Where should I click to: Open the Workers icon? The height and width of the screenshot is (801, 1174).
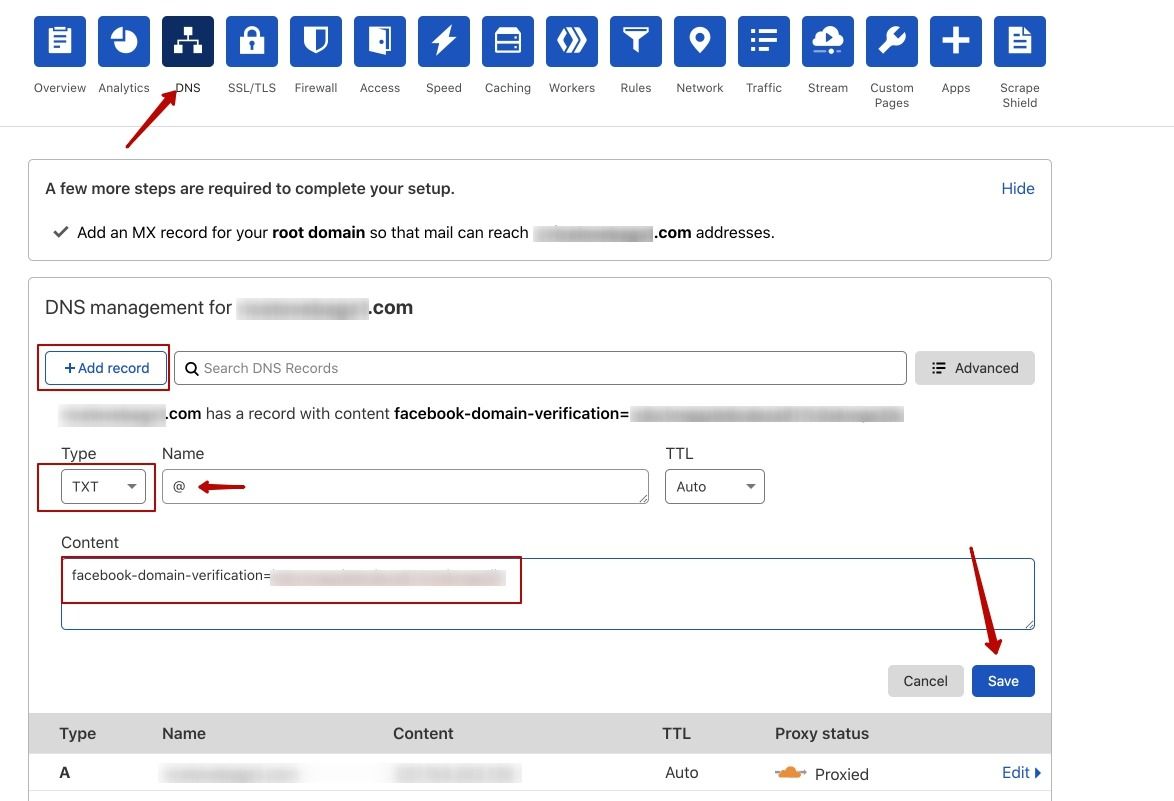click(572, 42)
